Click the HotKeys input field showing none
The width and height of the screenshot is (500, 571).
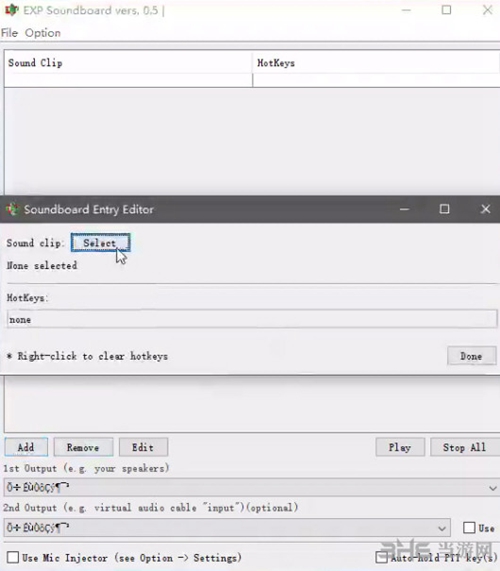coord(252,319)
